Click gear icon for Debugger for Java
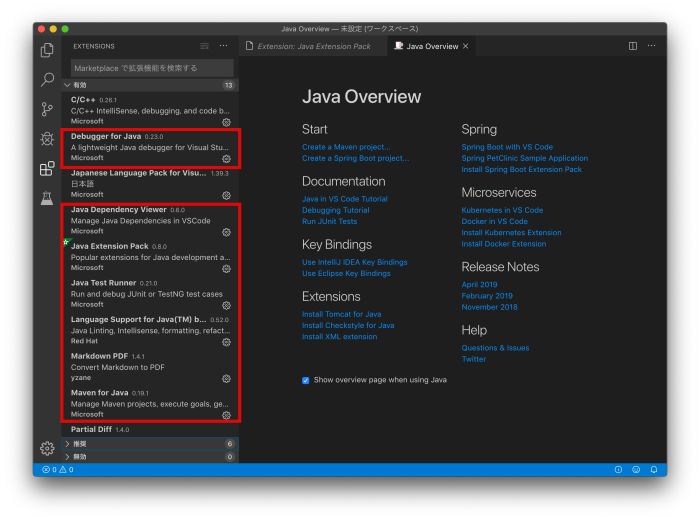The image size is (700, 520). (x=227, y=159)
